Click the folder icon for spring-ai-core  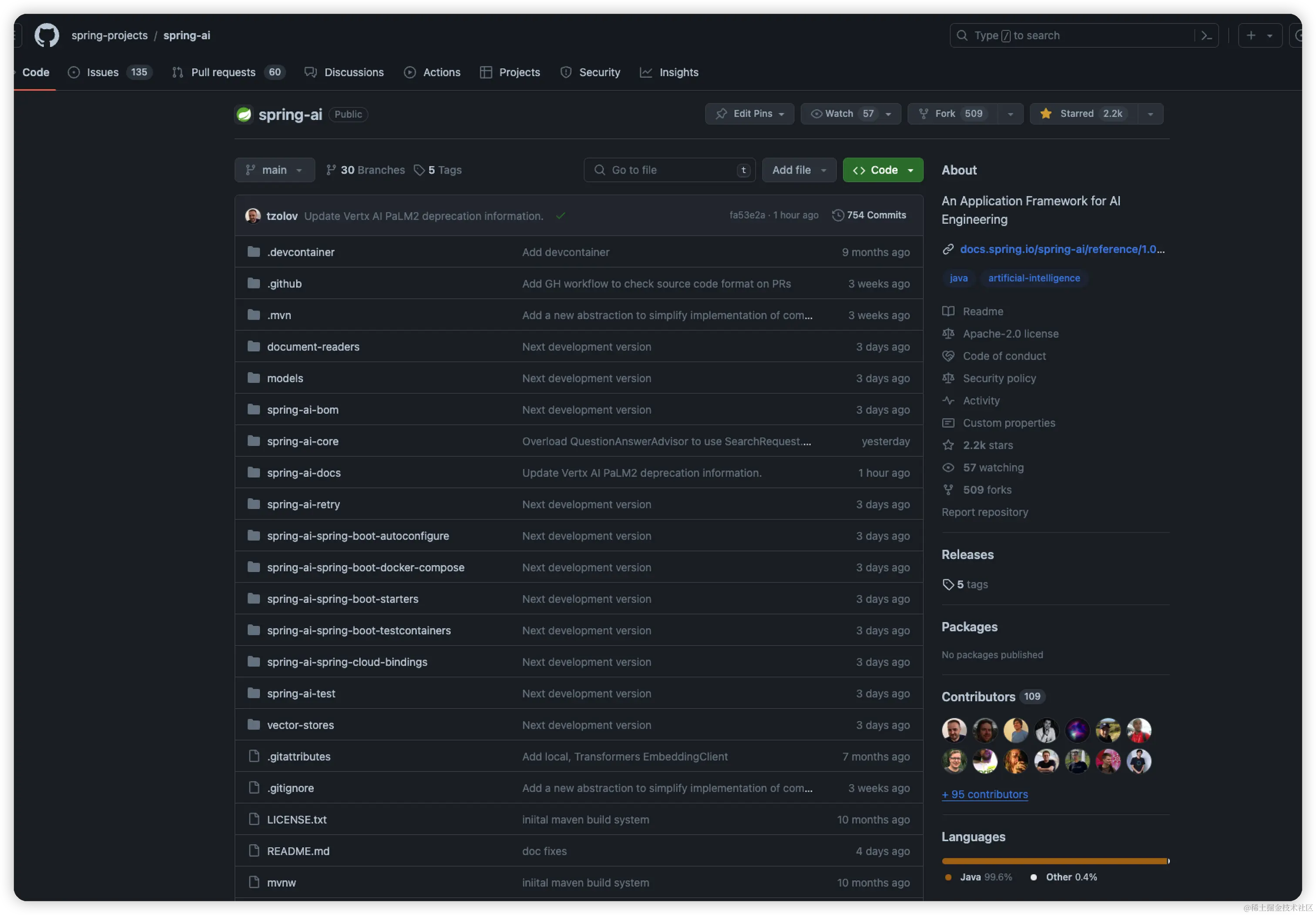pos(254,441)
